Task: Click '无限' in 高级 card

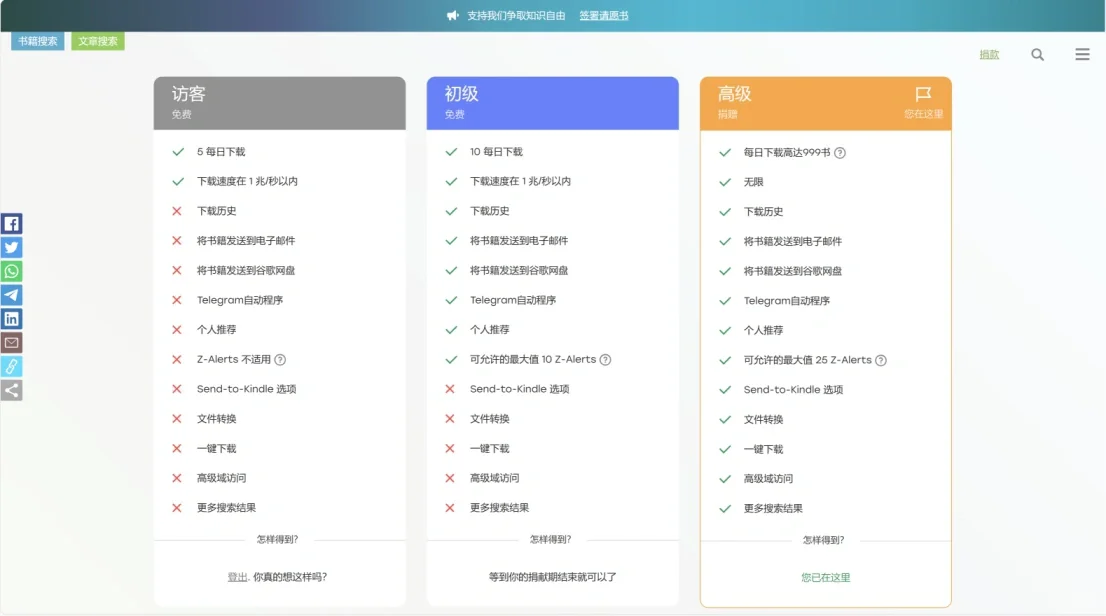Action: coord(753,182)
